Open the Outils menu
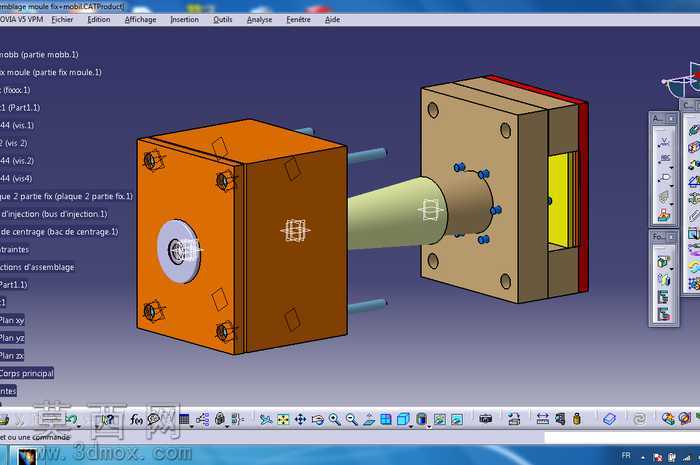Screen dimensions: 700x465 pyautogui.click(x=223, y=20)
